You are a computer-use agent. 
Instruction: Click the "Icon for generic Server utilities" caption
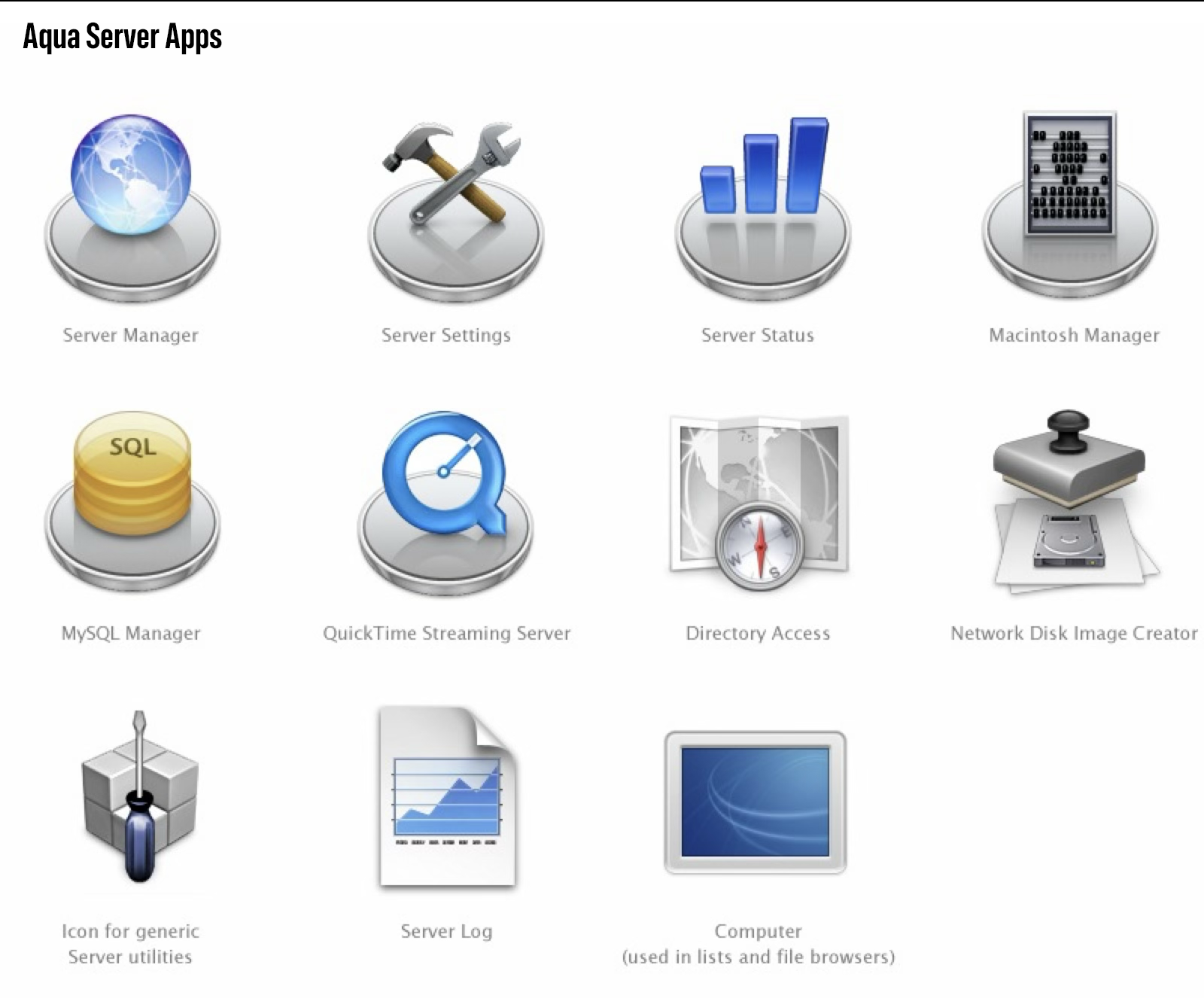(x=130, y=945)
